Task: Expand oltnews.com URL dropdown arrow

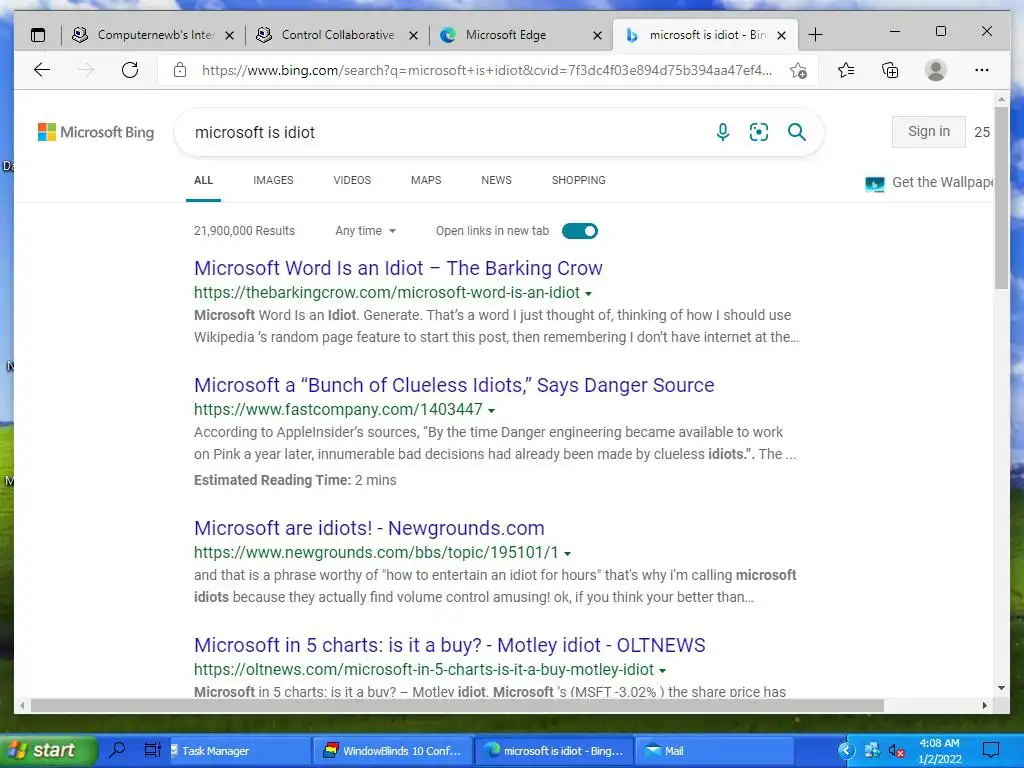Action: tap(662, 671)
